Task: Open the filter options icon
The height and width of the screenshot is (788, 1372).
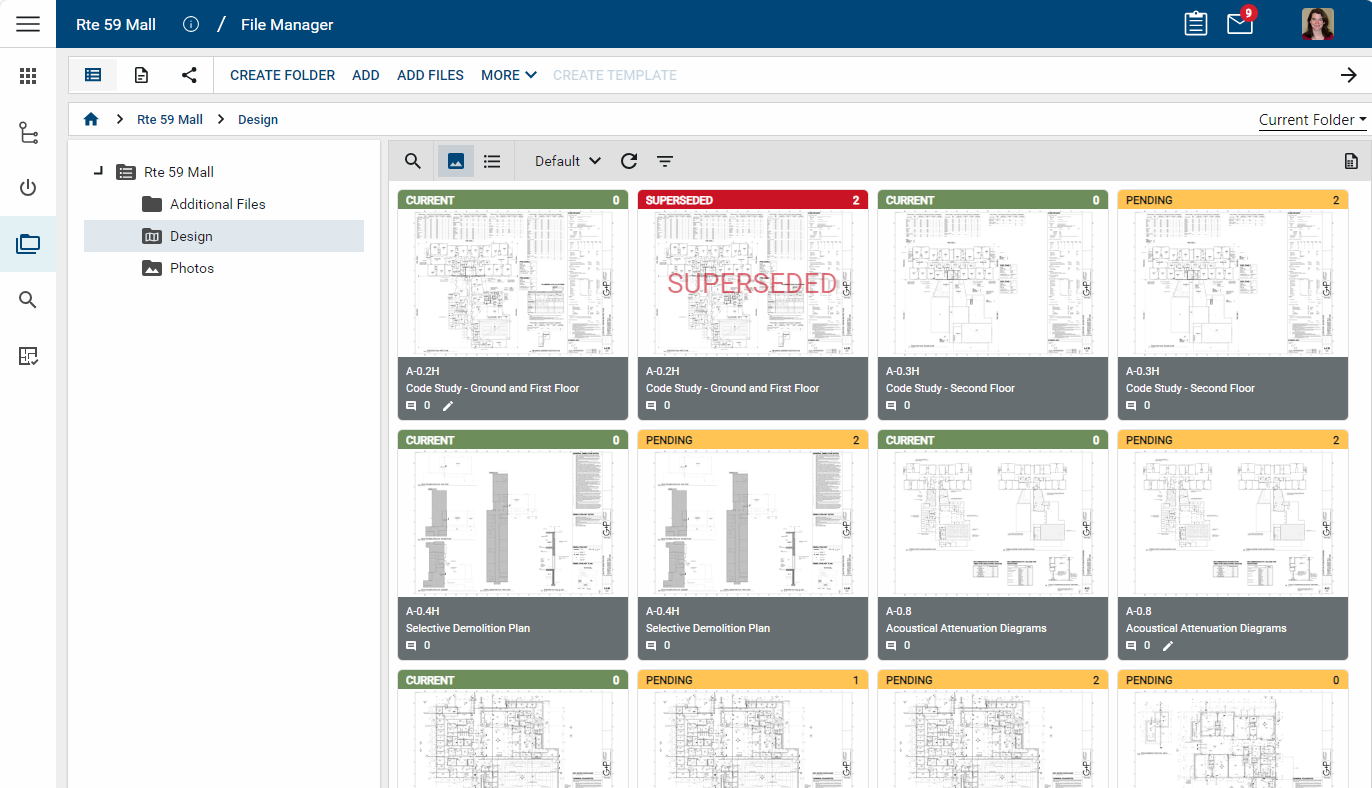Action: click(x=665, y=161)
